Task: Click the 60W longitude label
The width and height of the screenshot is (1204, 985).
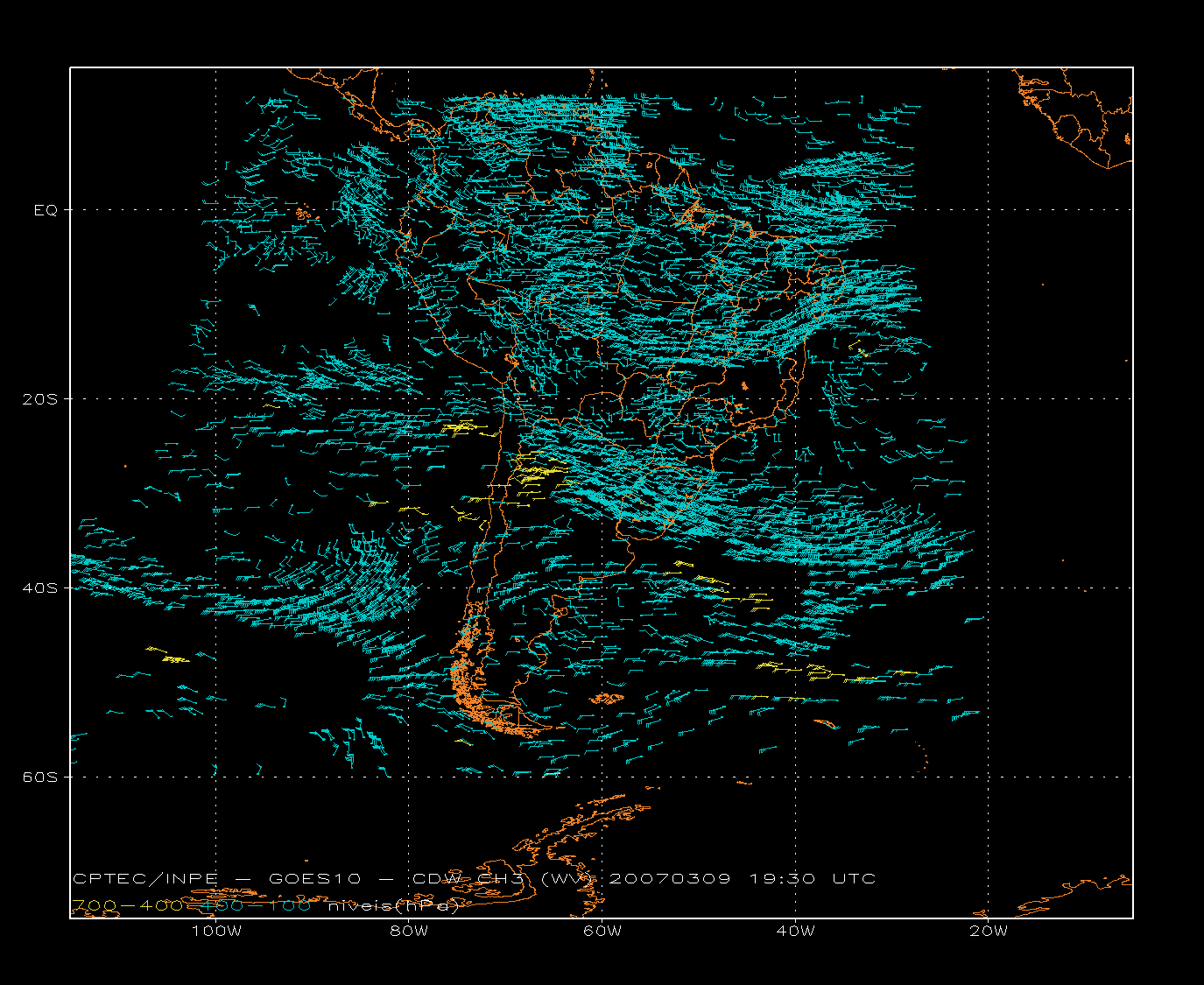Action: coord(602,932)
